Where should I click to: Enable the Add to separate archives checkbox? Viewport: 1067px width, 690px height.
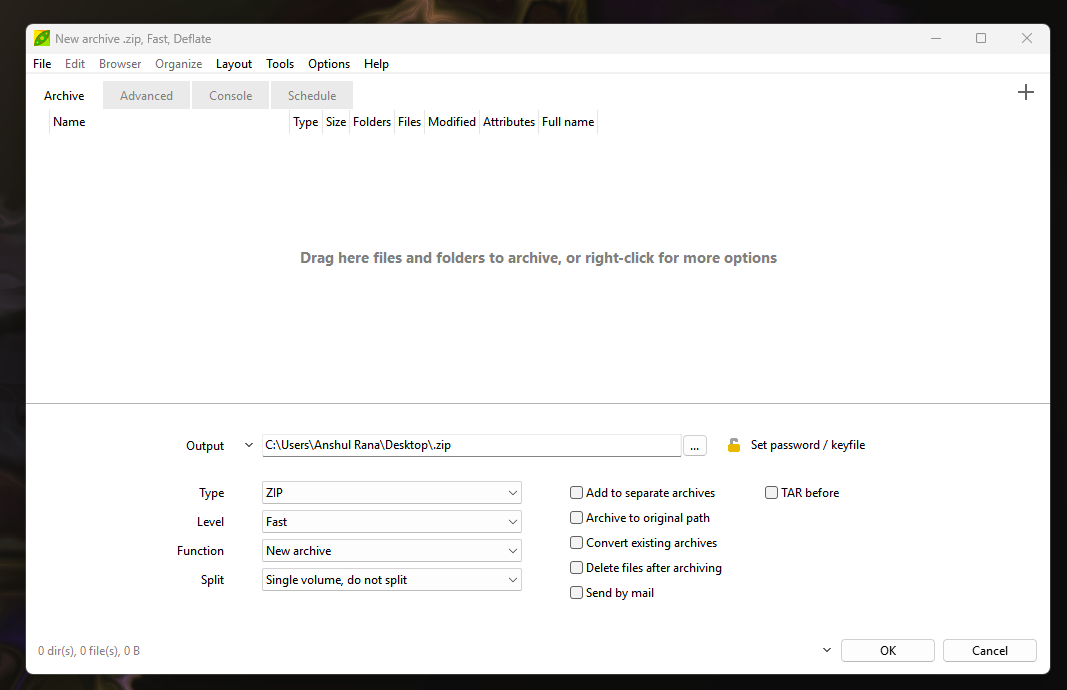576,492
